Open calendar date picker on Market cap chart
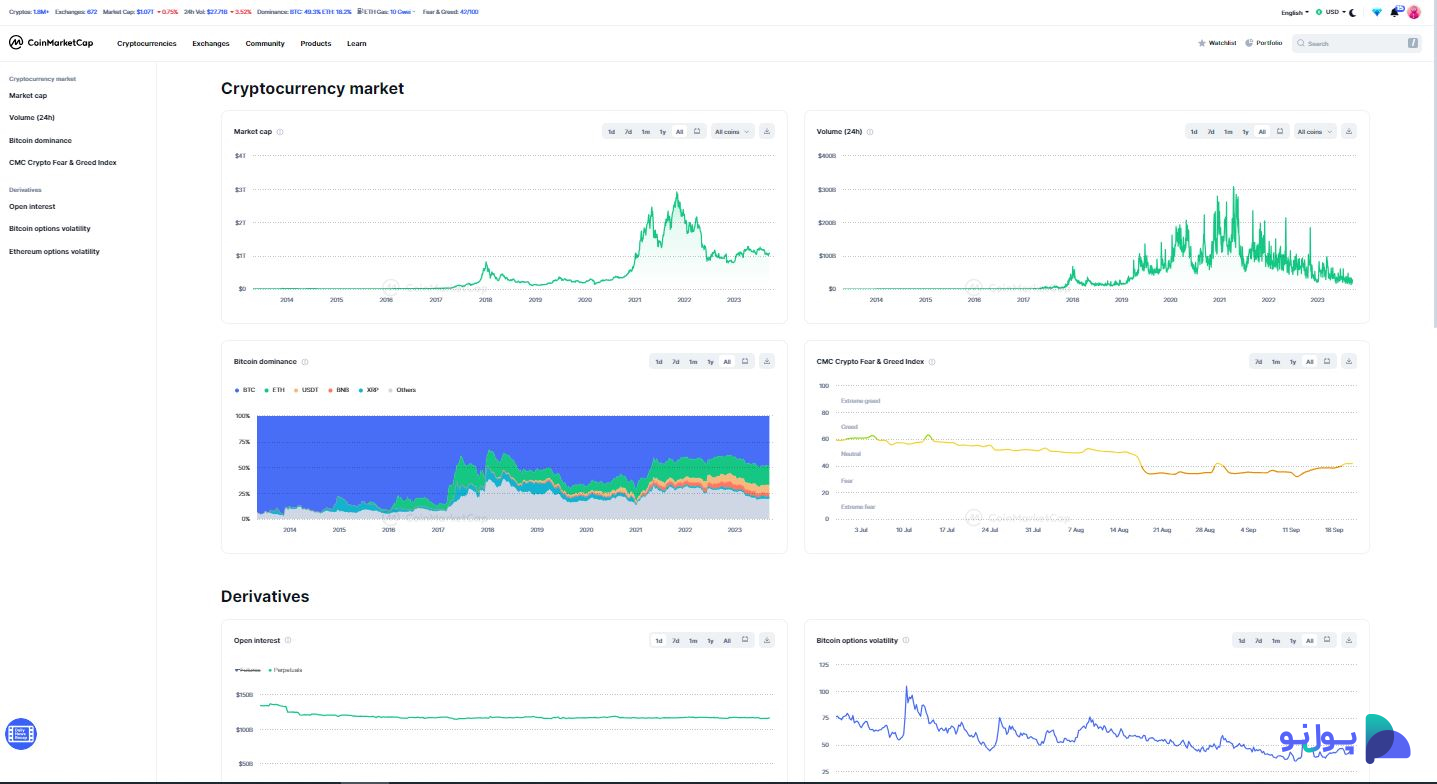This screenshot has width=1437, height=784. 697,131
